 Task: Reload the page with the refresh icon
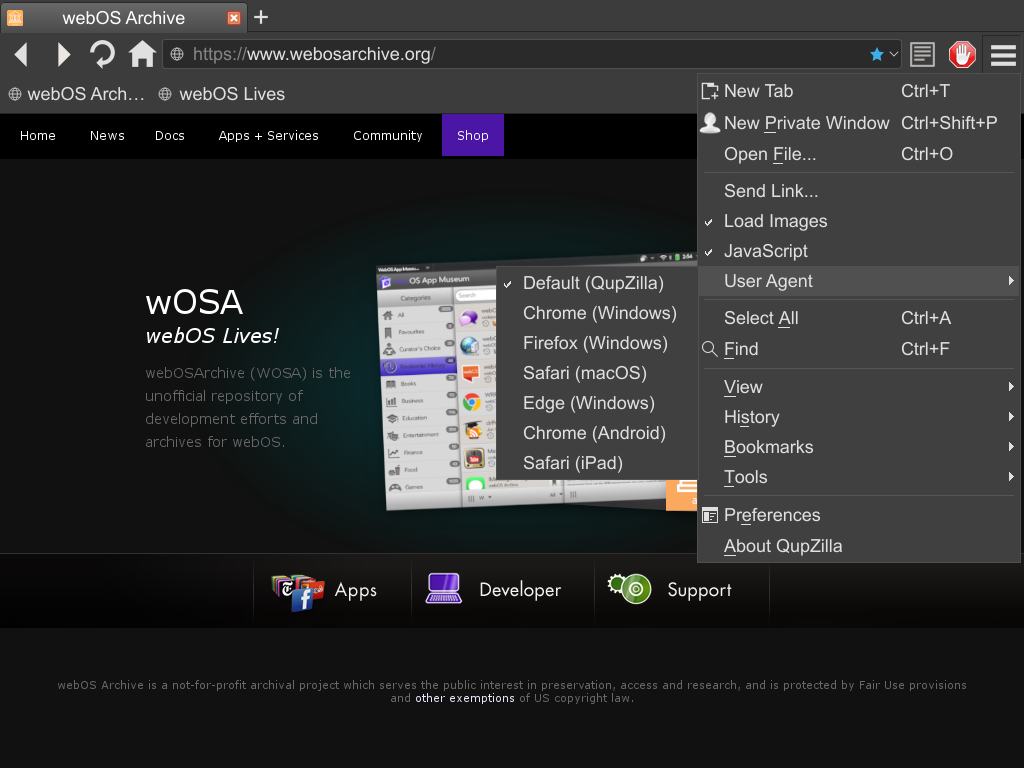point(101,54)
